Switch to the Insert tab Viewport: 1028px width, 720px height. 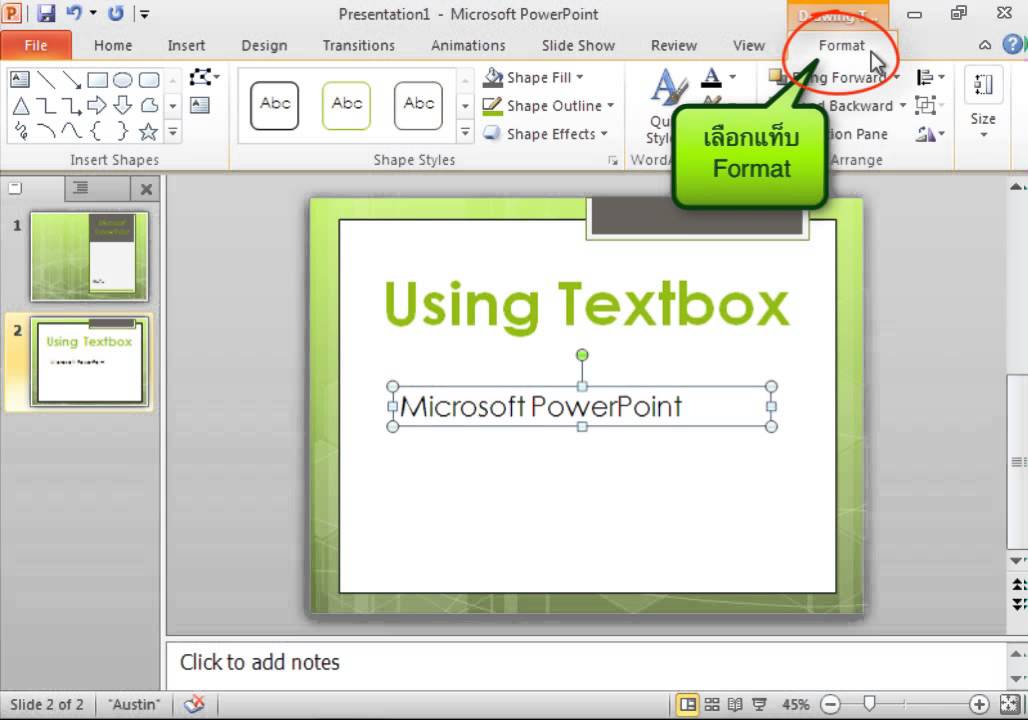pyautogui.click(x=186, y=45)
